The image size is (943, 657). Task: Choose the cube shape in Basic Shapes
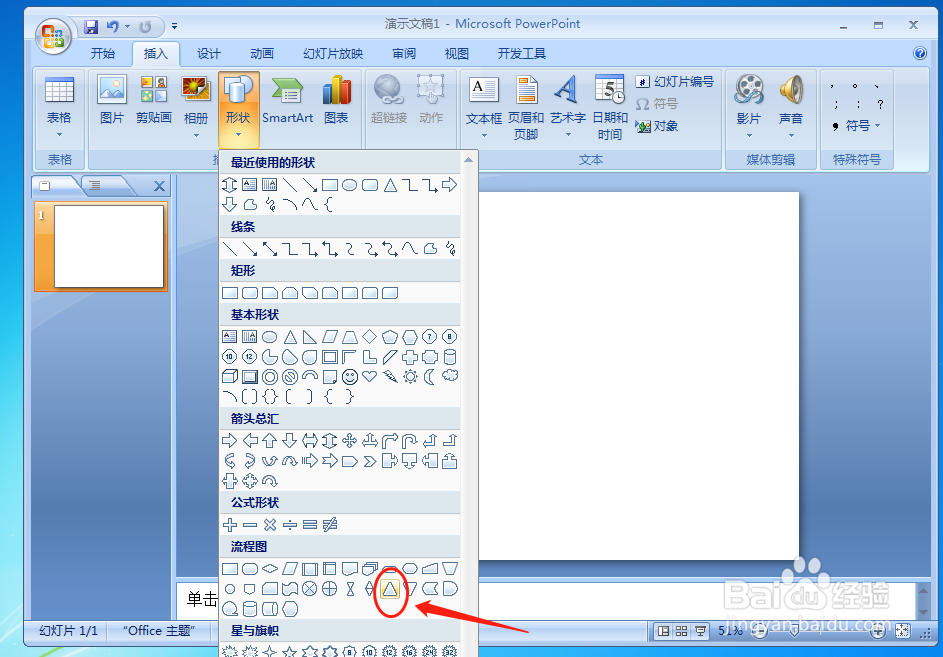(230, 377)
